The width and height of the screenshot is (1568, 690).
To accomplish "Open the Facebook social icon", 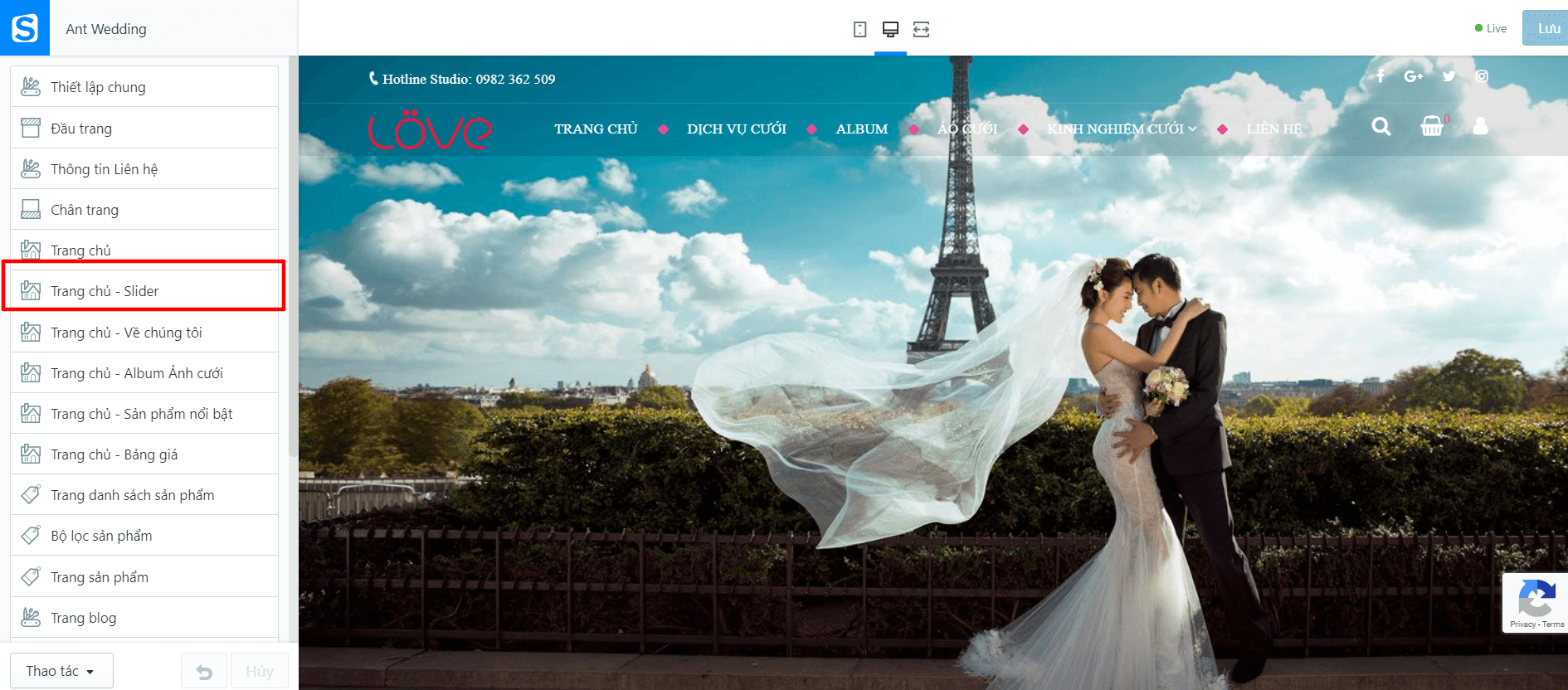I will pyautogui.click(x=1381, y=76).
